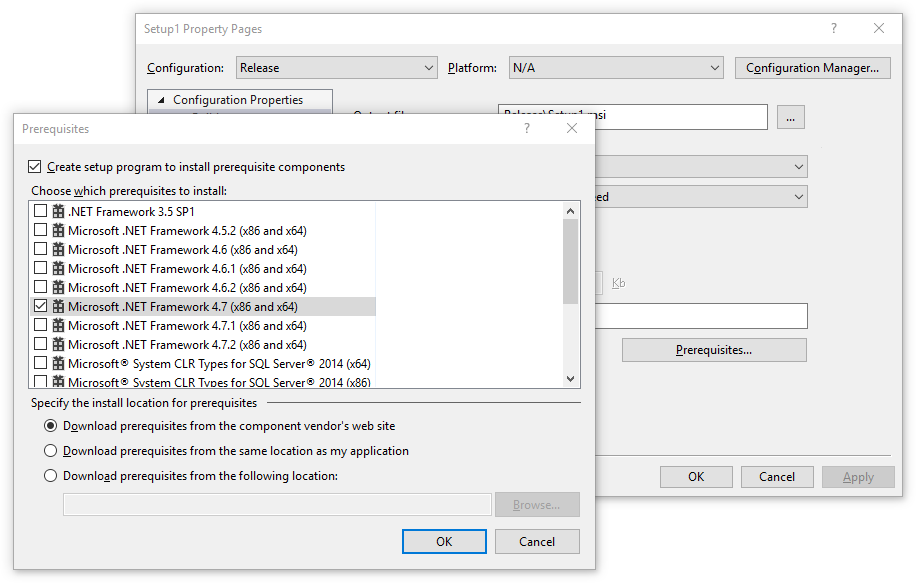Image resolution: width=916 pixels, height=583 pixels.
Task: Select download from same location as my application
Action: [x=50, y=451]
